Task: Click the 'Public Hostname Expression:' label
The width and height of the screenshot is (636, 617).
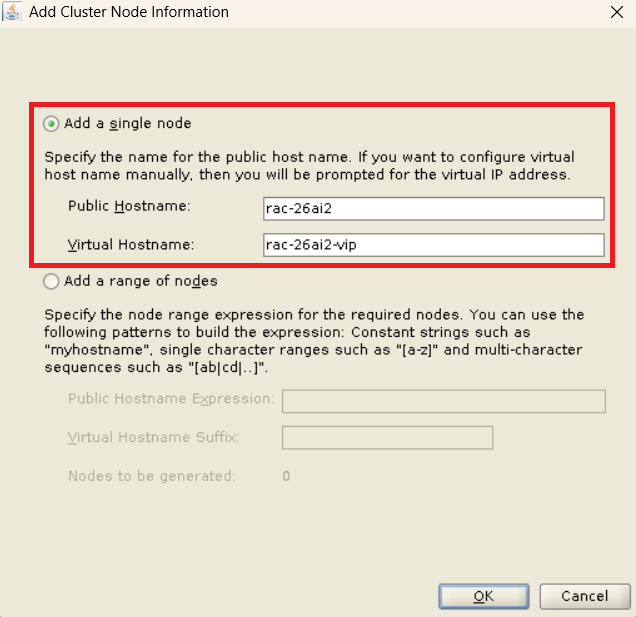Action: pyautogui.click(x=171, y=399)
